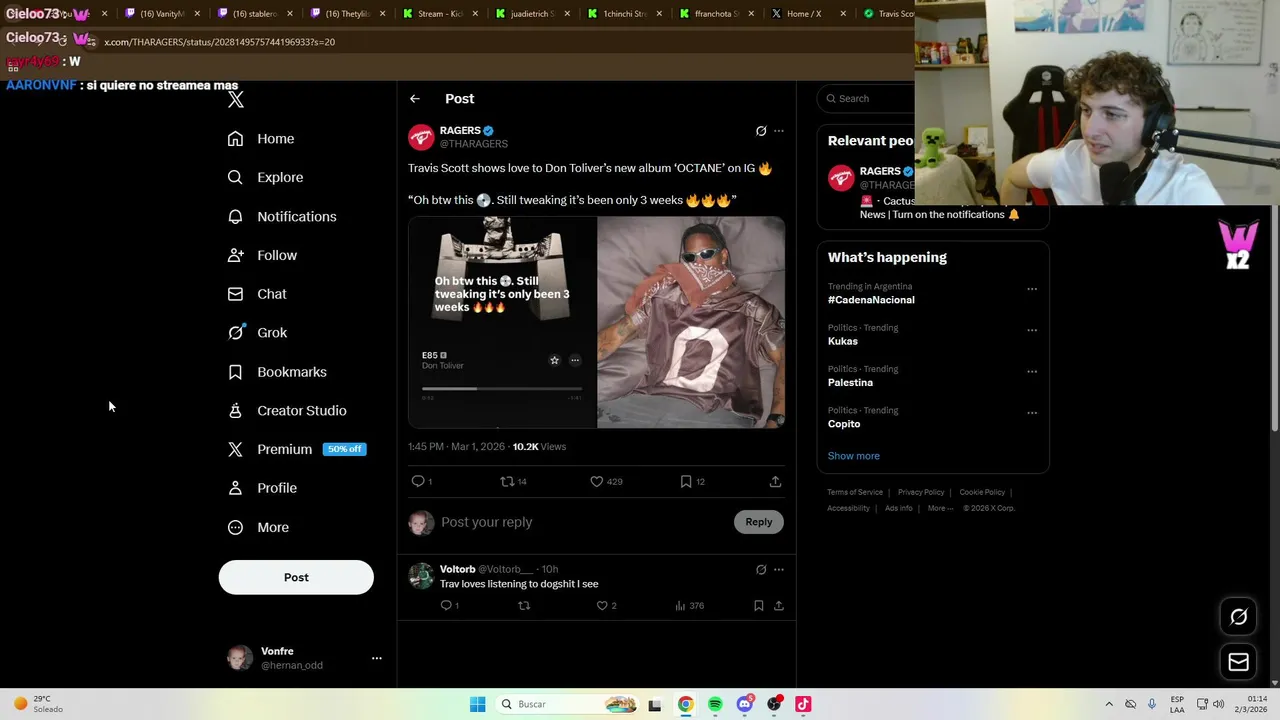Open options for #CadenaNacional trend
This screenshot has height=720, width=1280.
pyautogui.click(x=1032, y=289)
